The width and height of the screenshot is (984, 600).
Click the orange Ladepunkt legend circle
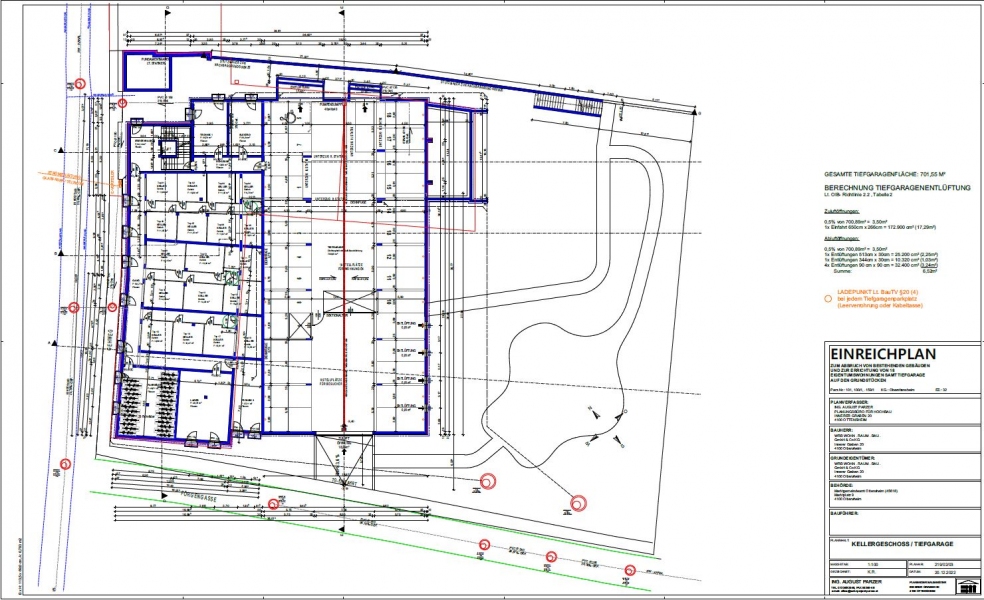point(827,297)
